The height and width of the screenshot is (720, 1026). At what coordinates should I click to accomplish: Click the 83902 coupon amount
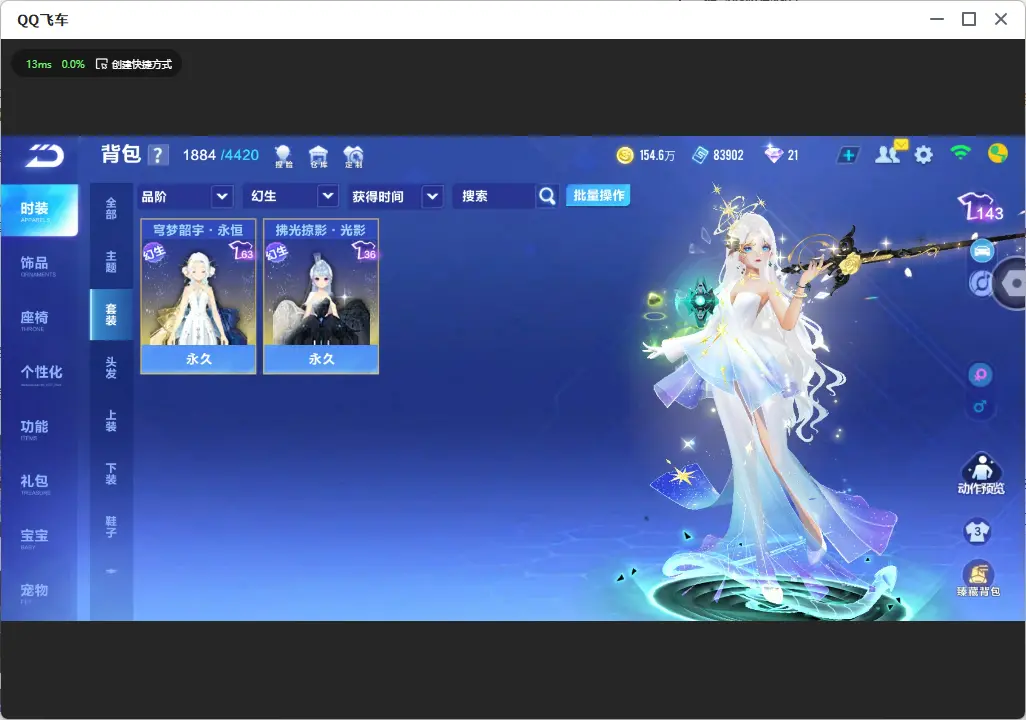click(728, 155)
